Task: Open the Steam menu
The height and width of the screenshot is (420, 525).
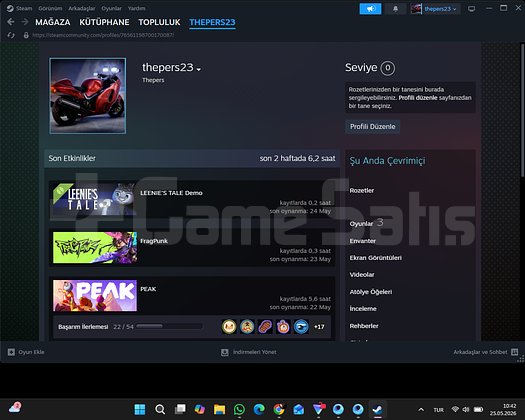Action: [24, 8]
